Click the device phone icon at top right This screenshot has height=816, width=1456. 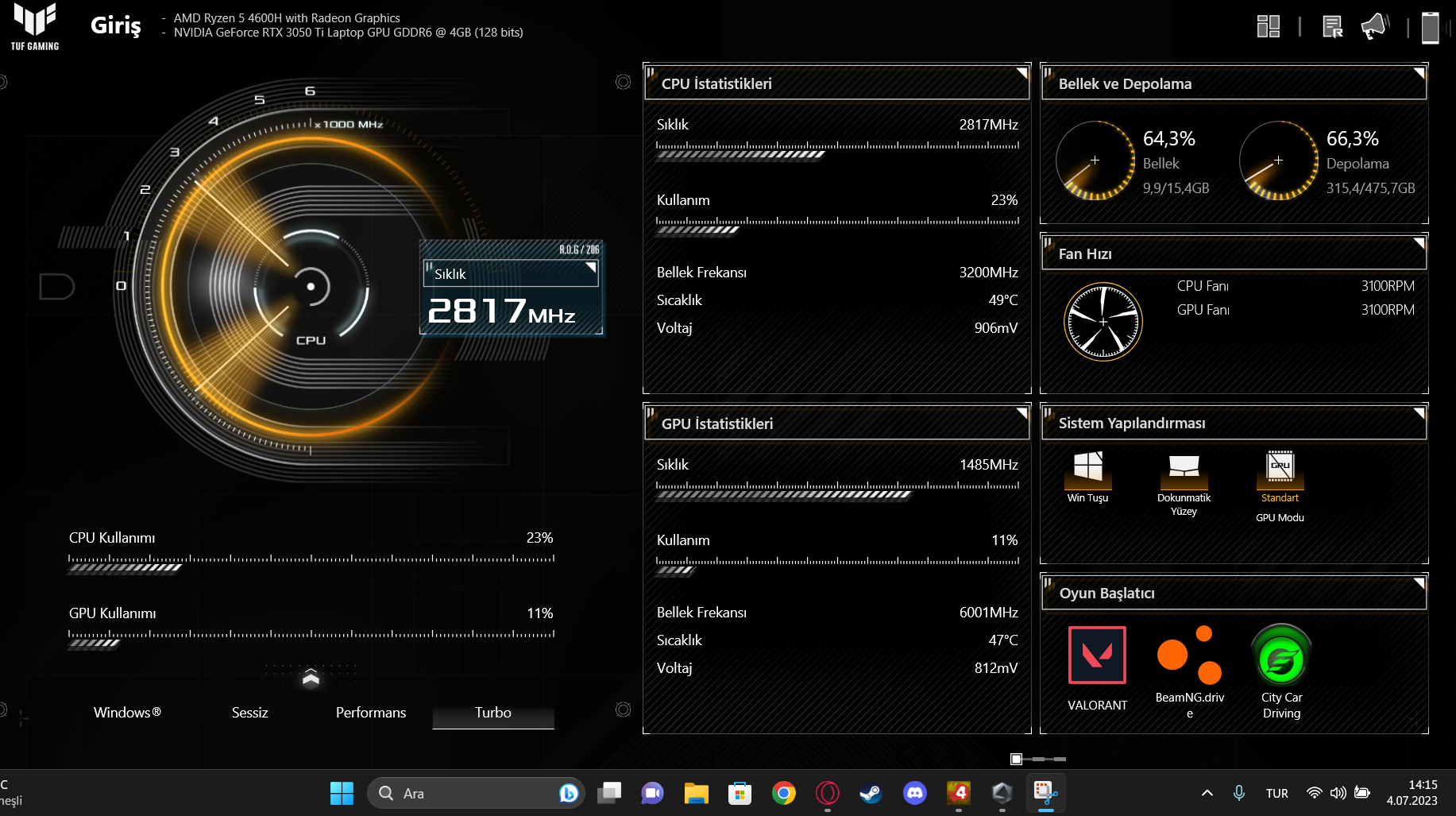(x=1430, y=27)
